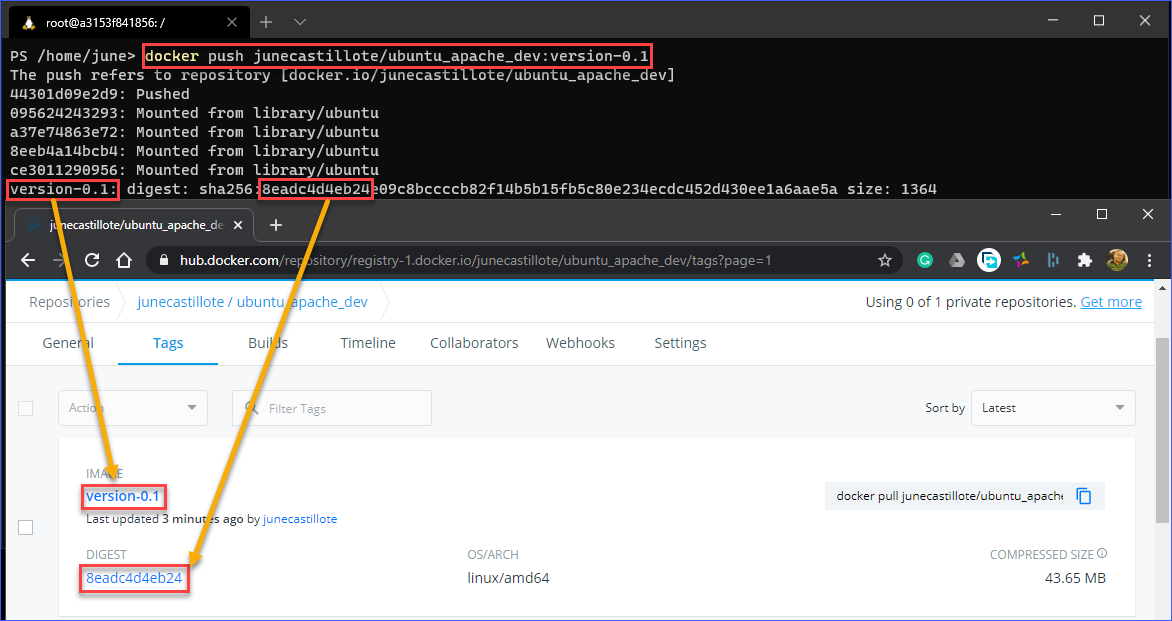This screenshot has width=1172, height=621.
Task: Switch to the Collaborators tab
Action: tap(474, 343)
